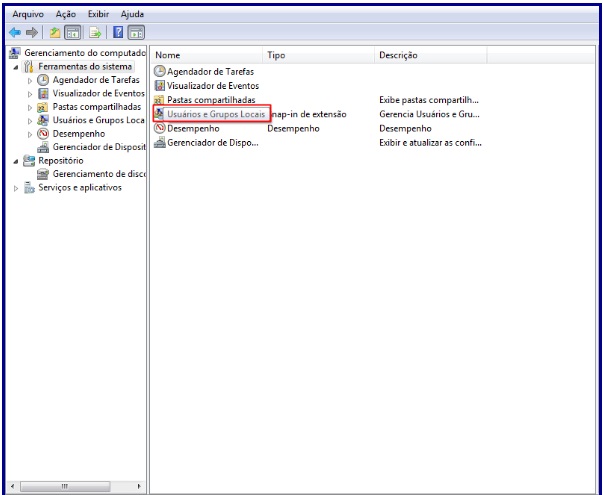Select Gerenciamento do computador root label
This screenshot has height=495, width=603.
click(x=85, y=53)
